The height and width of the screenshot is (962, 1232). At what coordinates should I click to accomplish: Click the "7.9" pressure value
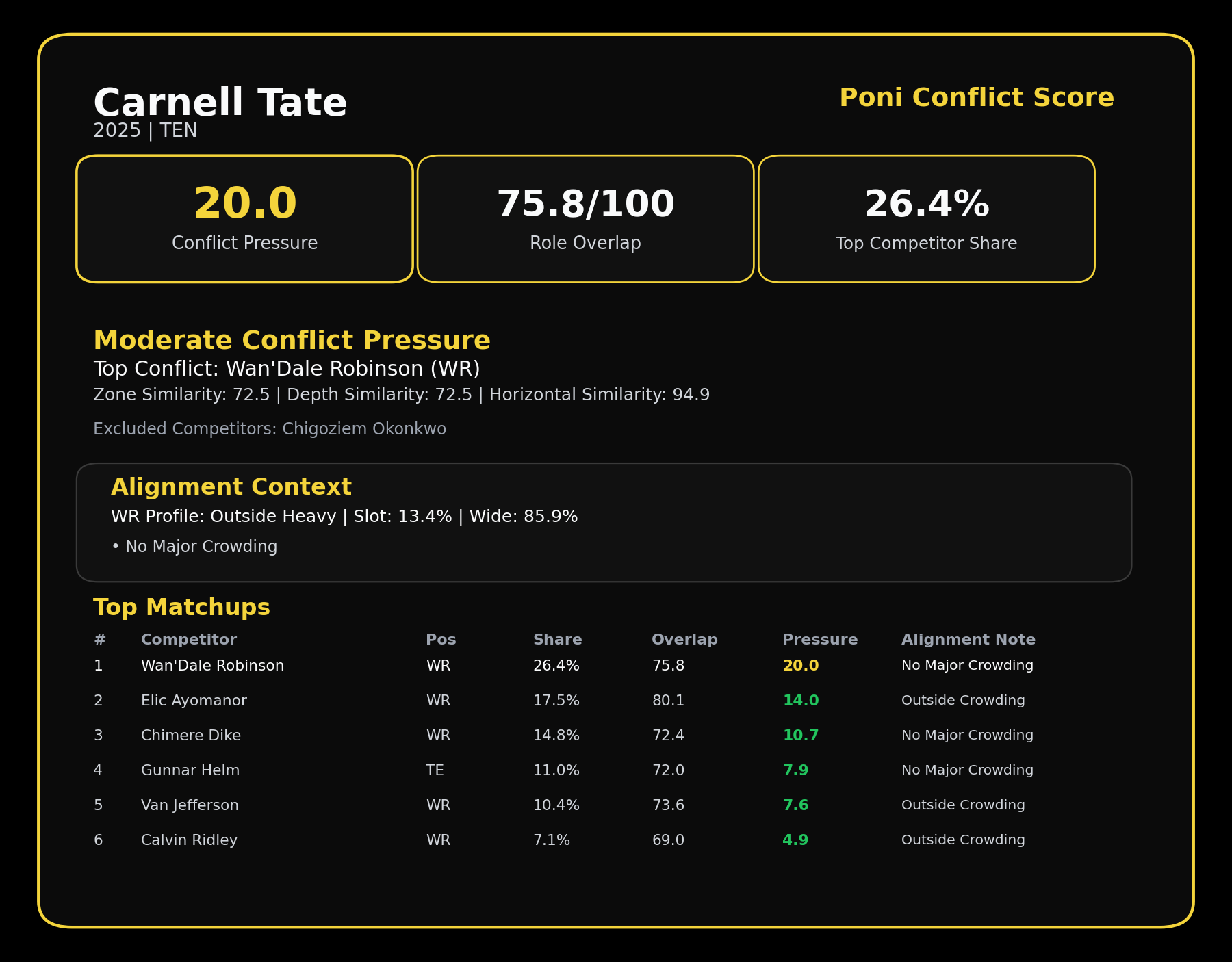[x=795, y=770]
